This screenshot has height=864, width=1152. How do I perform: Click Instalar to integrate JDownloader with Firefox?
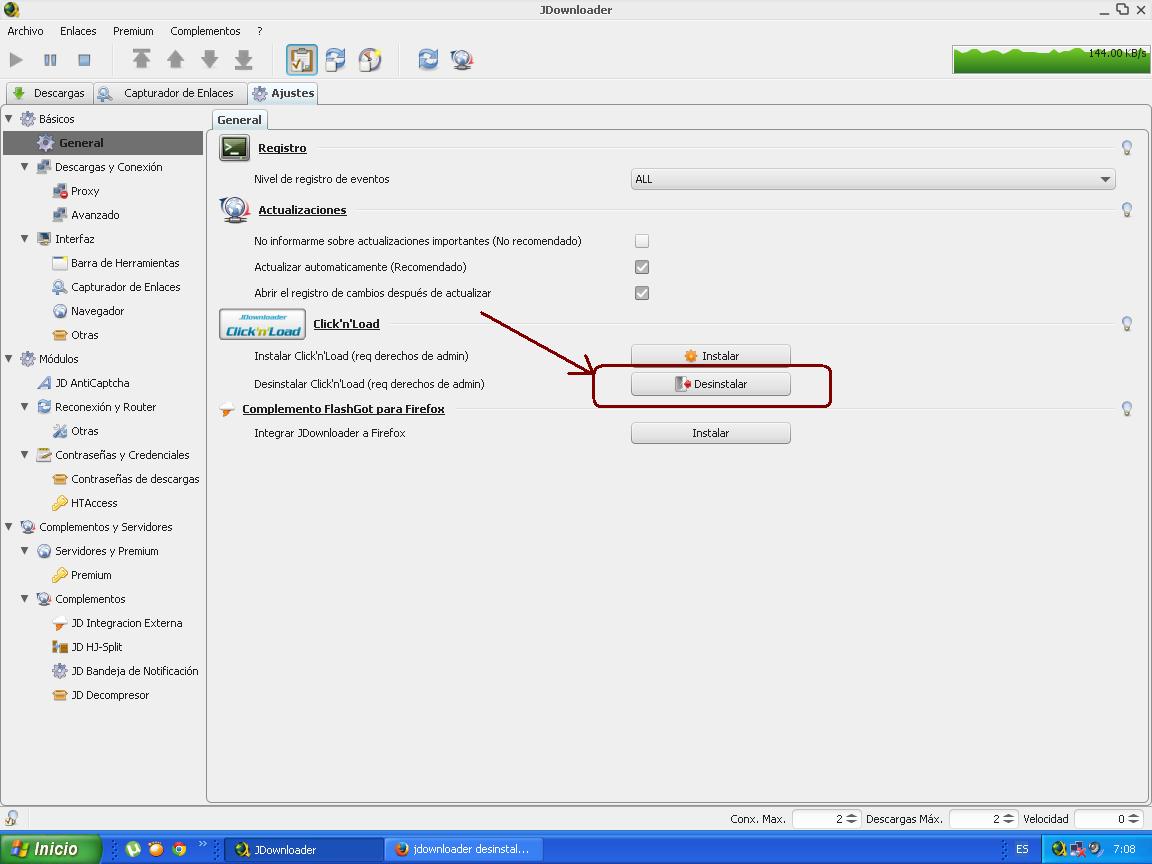point(710,433)
